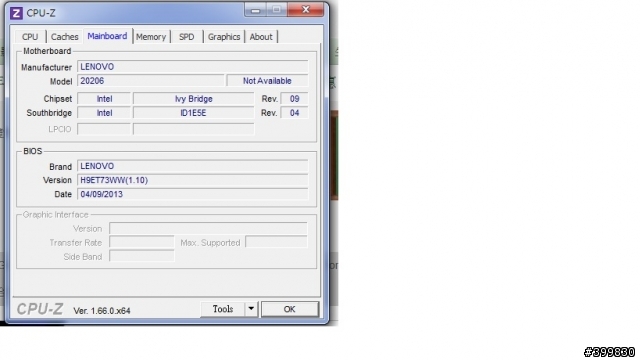Go to the Memory tab
Screen dimensions: 640x360
(151, 37)
